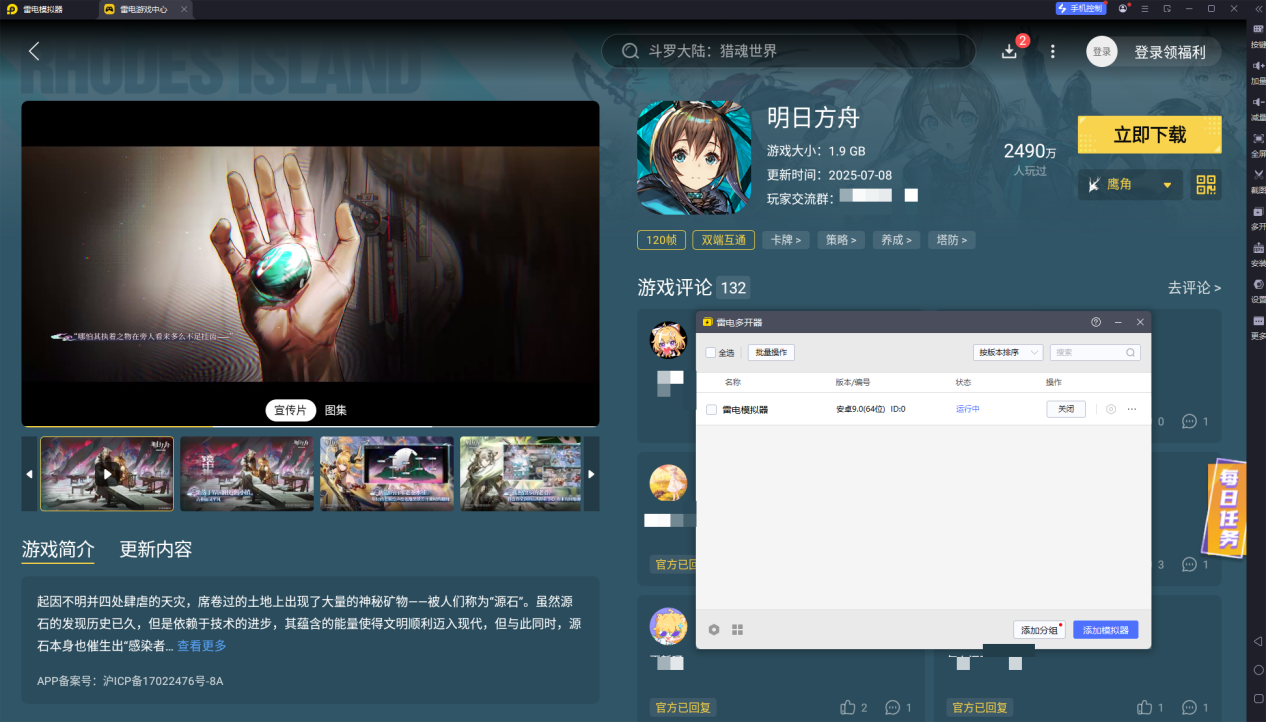The height and width of the screenshot is (722, 1266).
Task: Switch to the 更新内容 tab
Action: 156,549
